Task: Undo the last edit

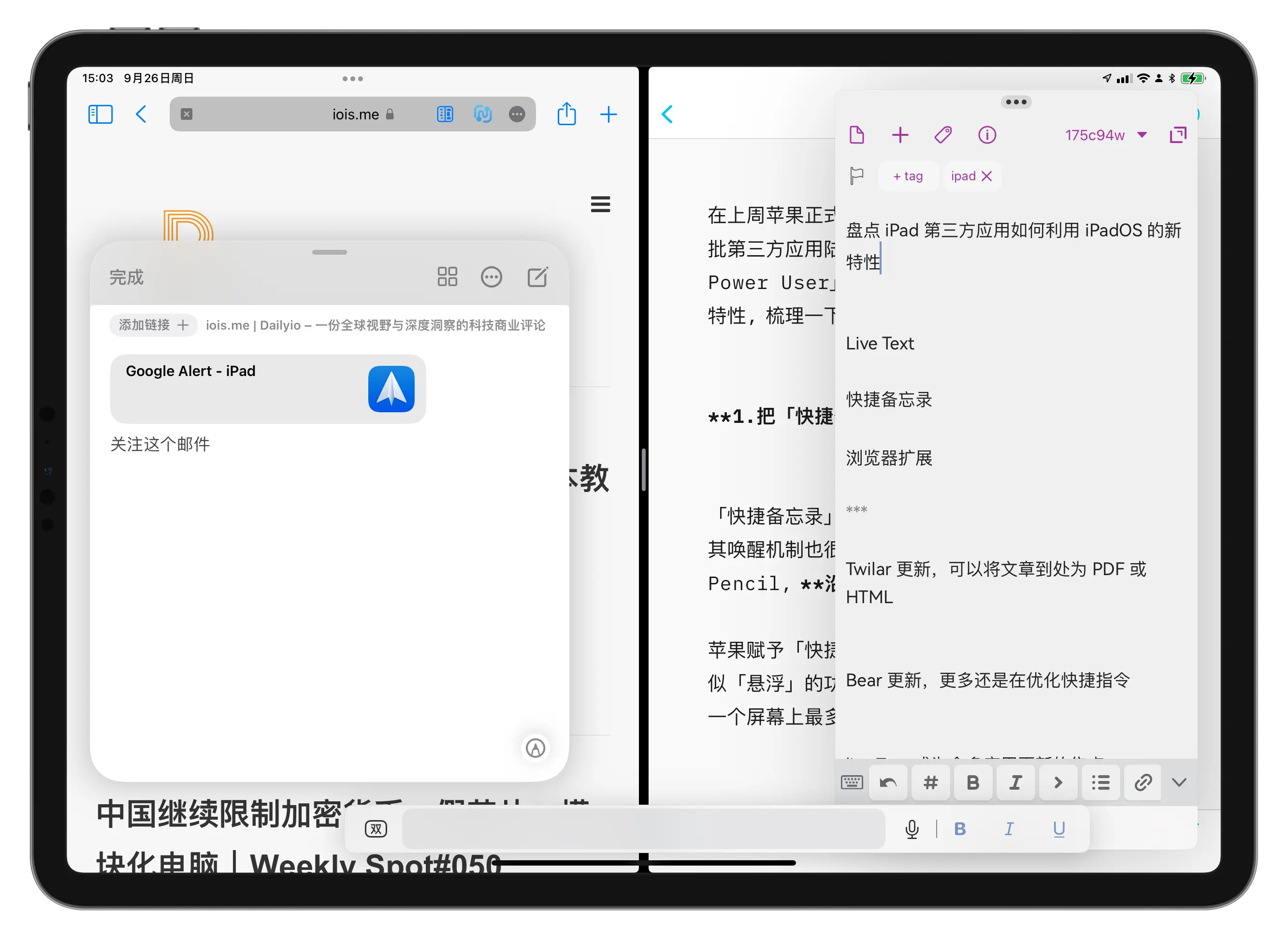Action: (888, 782)
